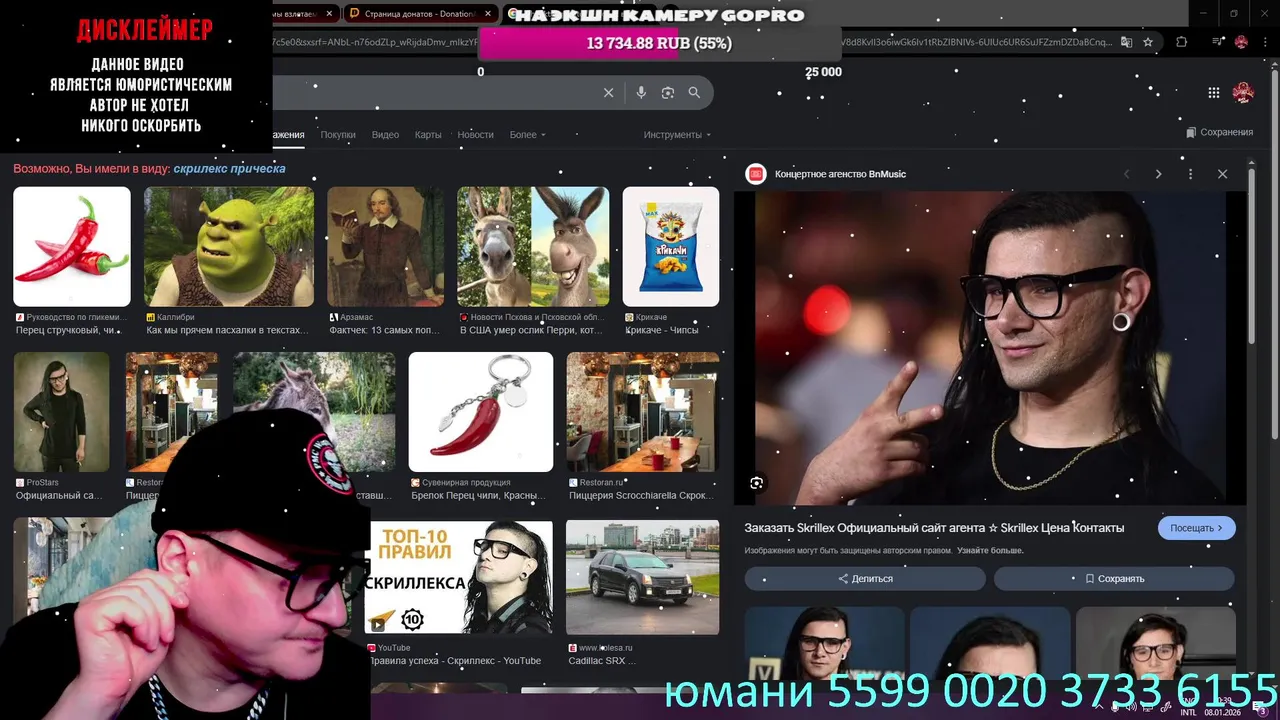This screenshot has width=1280, height=720.
Task: Click caption Фактчек: 13 самых поп...
Action: [385, 330]
